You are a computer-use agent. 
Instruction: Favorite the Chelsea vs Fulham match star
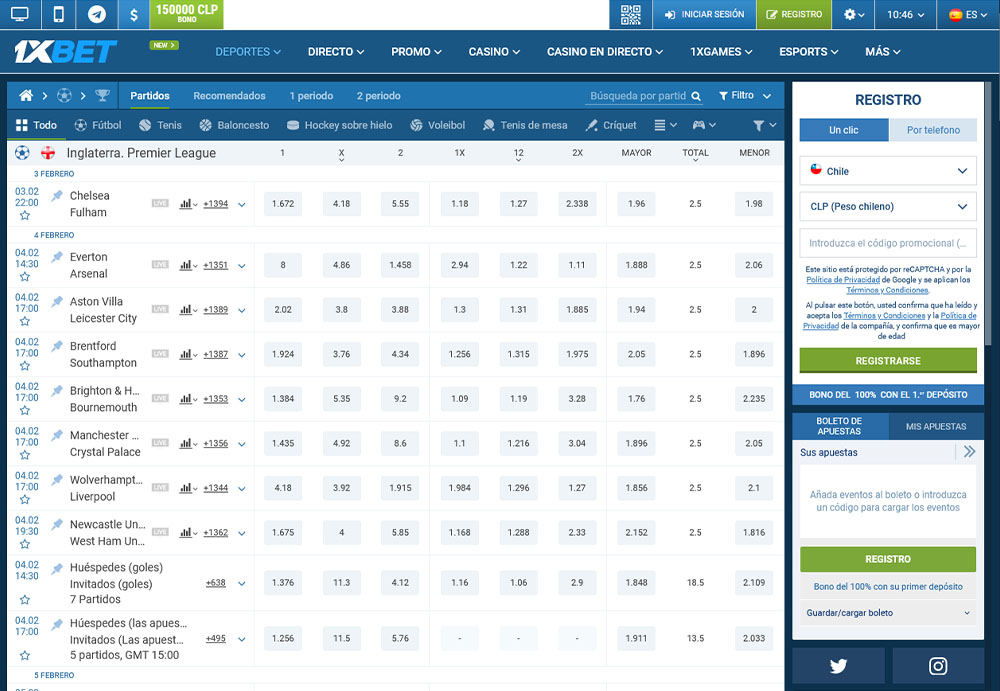pos(25,216)
